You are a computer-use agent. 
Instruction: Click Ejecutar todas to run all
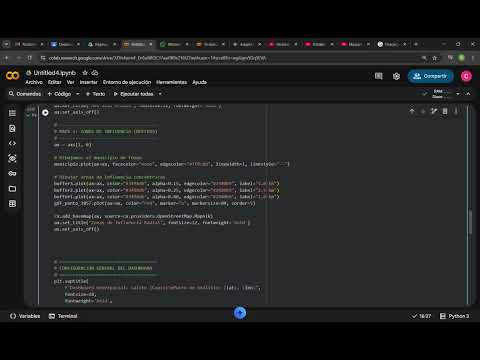pyautogui.click(x=133, y=94)
